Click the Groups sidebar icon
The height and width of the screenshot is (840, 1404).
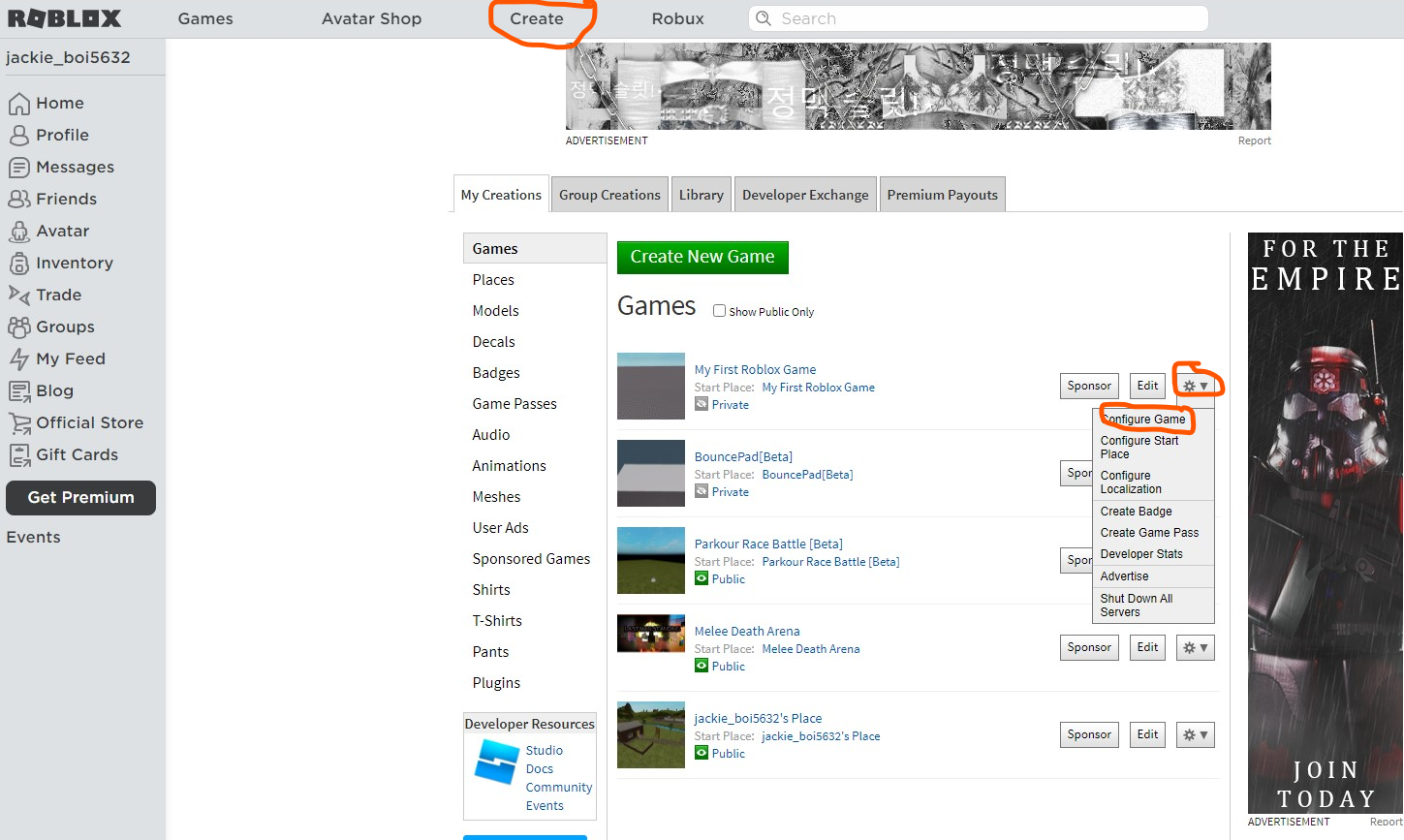[19, 327]
